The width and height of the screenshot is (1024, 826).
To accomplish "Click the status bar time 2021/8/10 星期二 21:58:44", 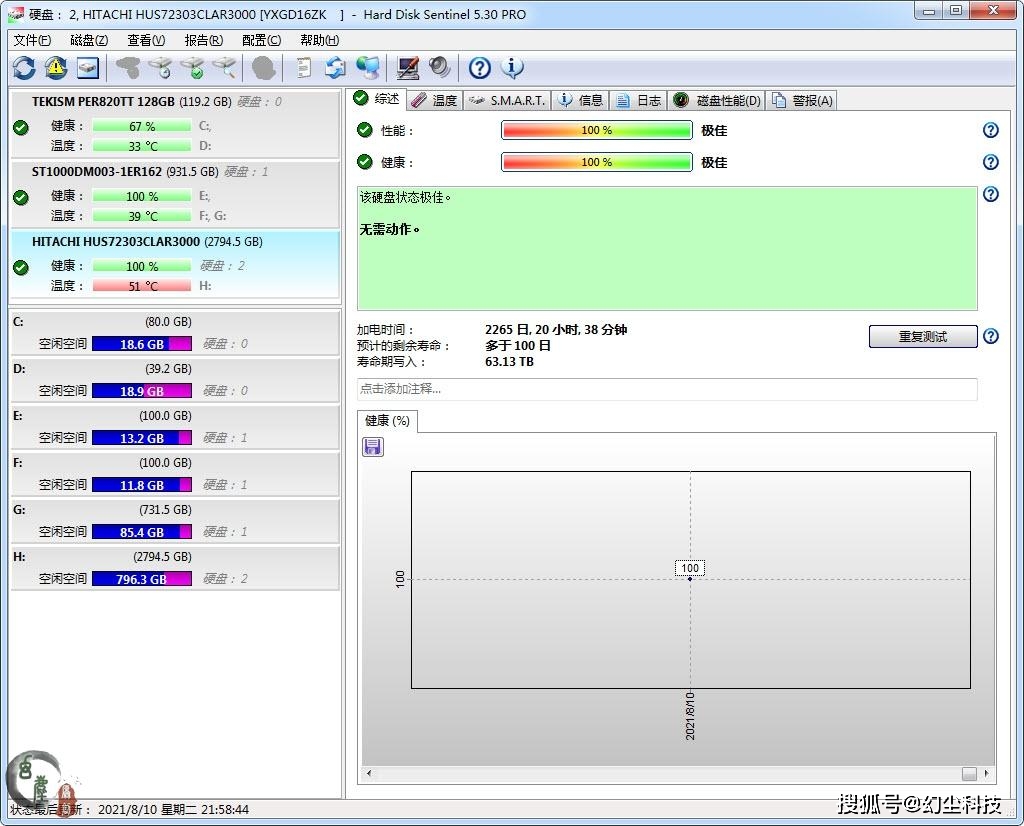I will coord(173,810).
